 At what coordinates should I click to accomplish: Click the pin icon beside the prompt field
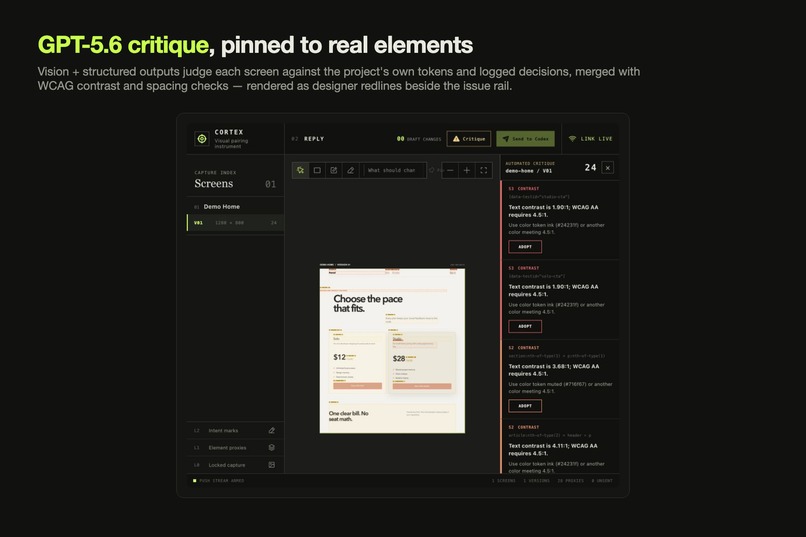tap(432, 170)
